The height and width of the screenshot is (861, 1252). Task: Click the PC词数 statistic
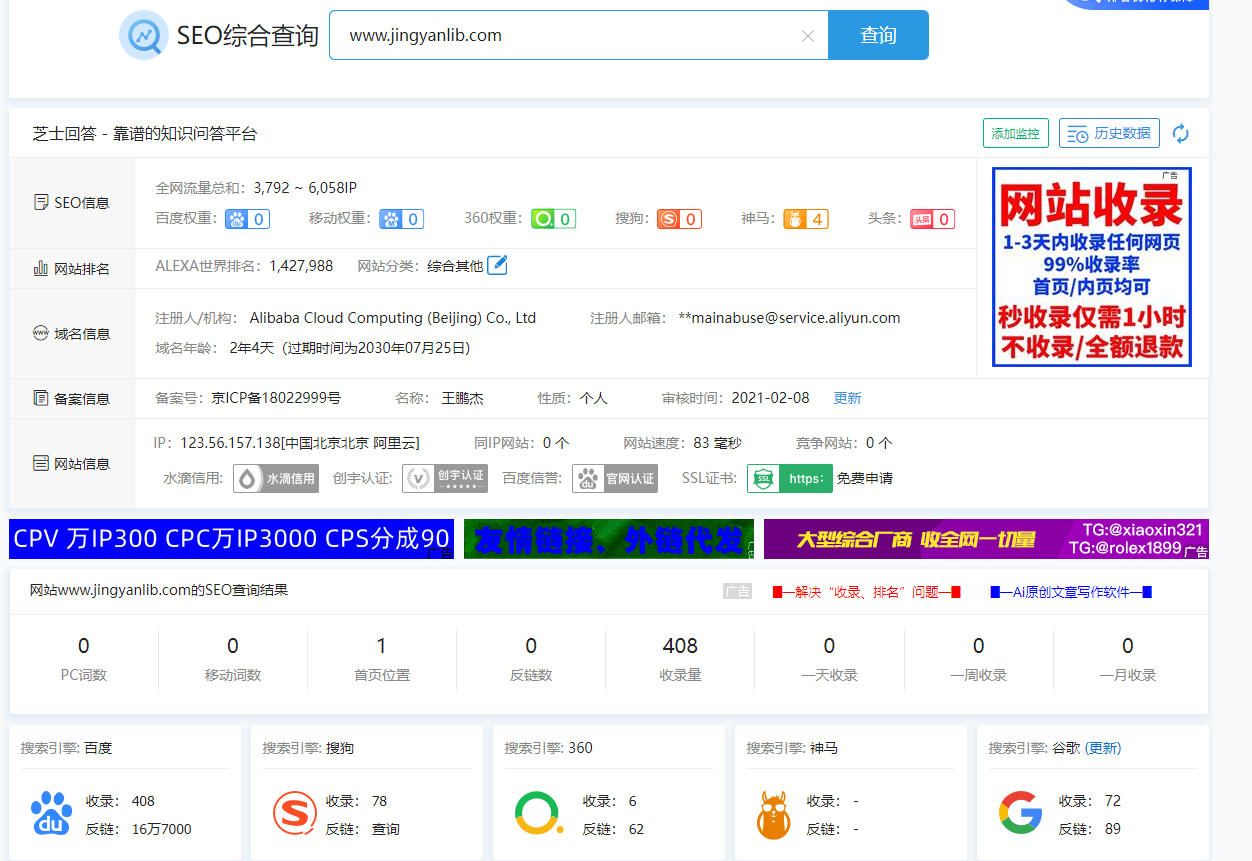click(84, 659)
